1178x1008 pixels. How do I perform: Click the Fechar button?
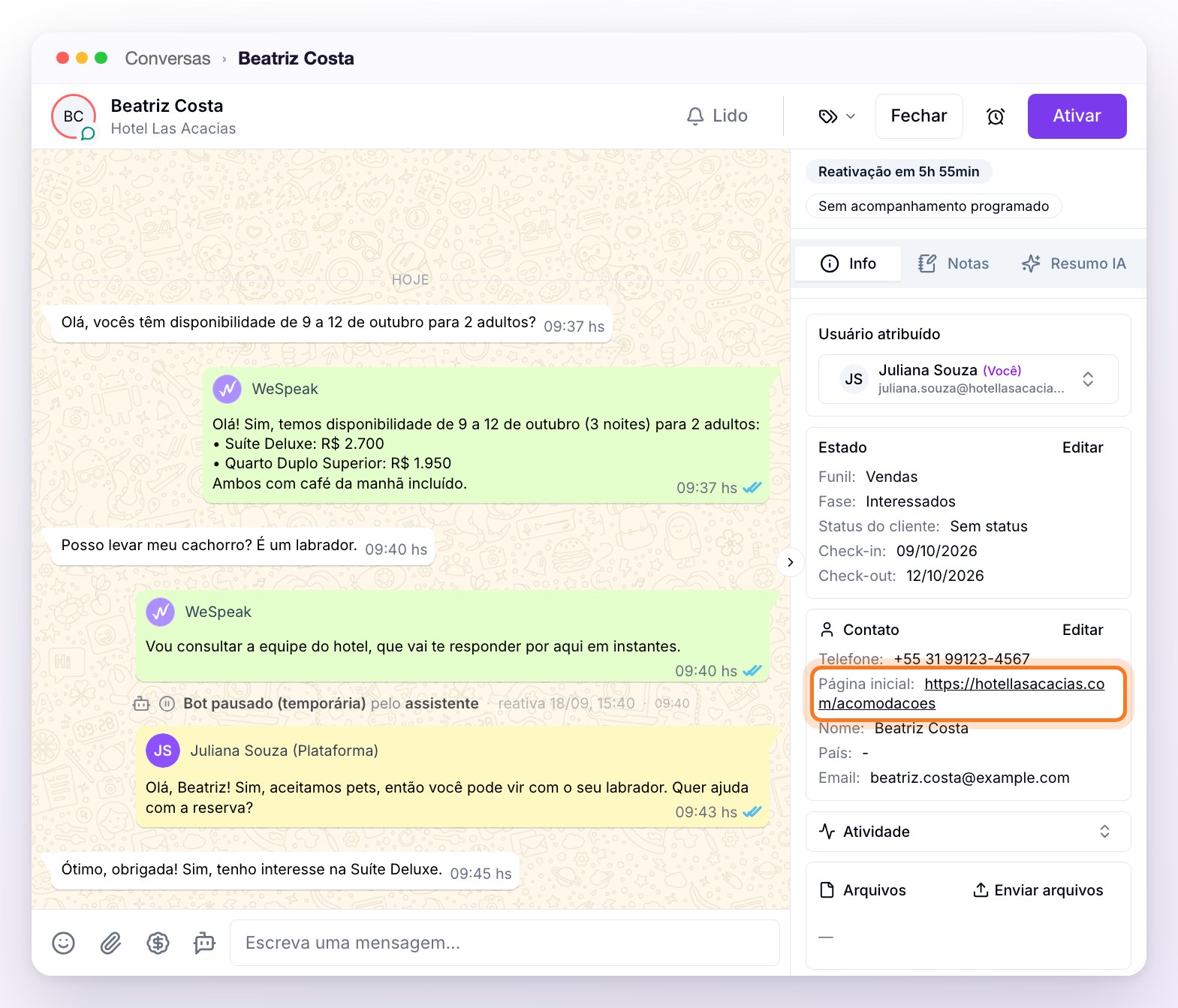919,116
